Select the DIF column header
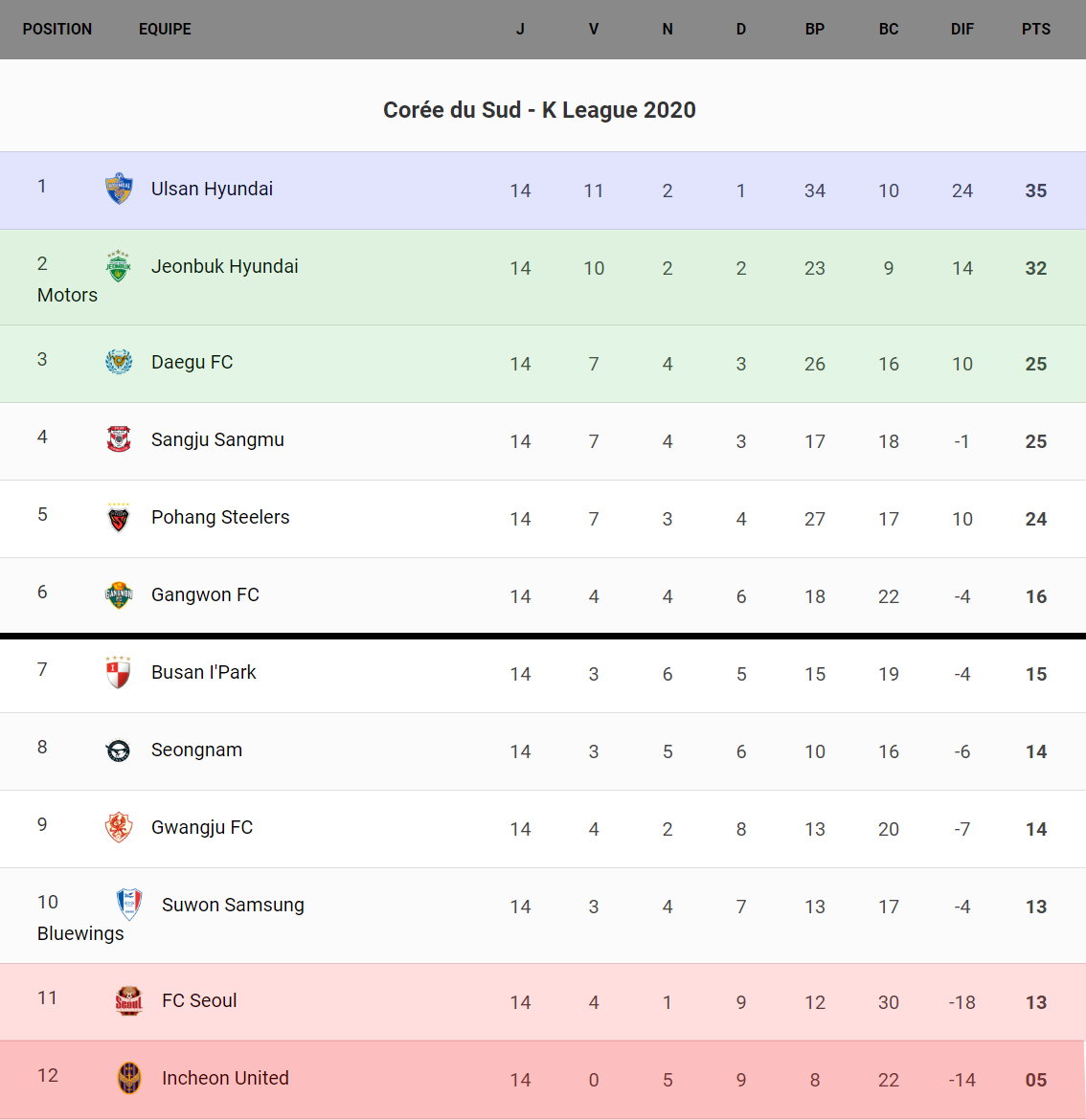 coord(962,29)
